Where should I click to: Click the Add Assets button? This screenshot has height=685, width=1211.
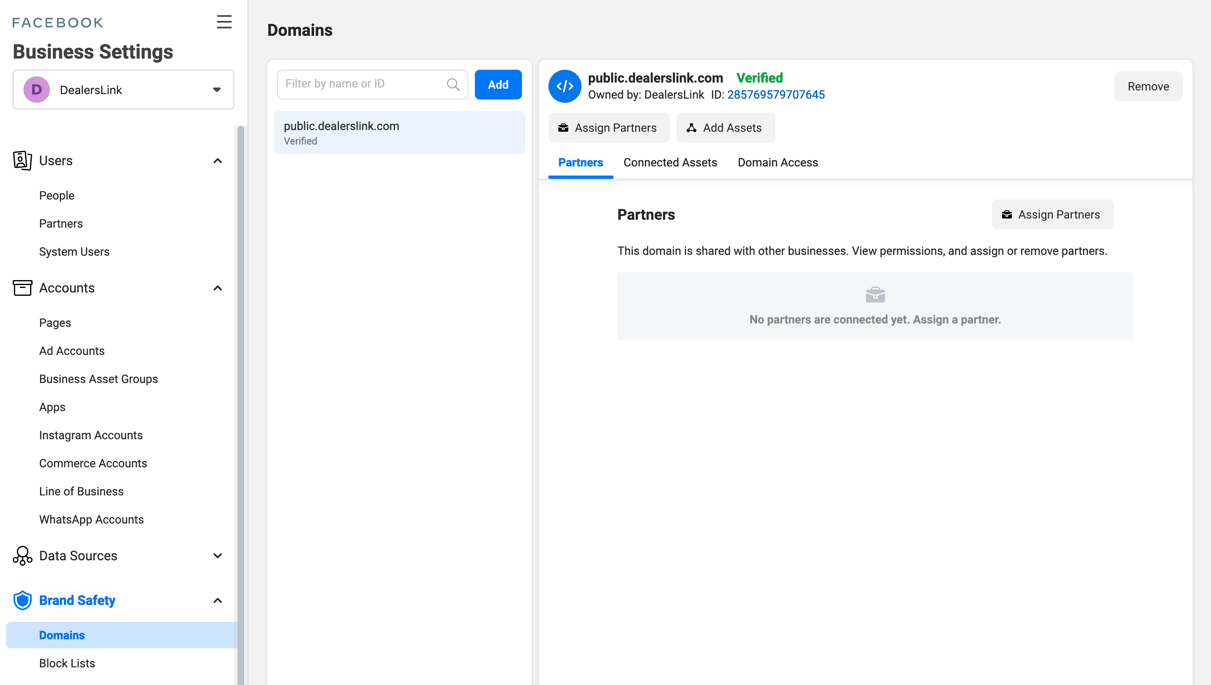pos(725,128)
